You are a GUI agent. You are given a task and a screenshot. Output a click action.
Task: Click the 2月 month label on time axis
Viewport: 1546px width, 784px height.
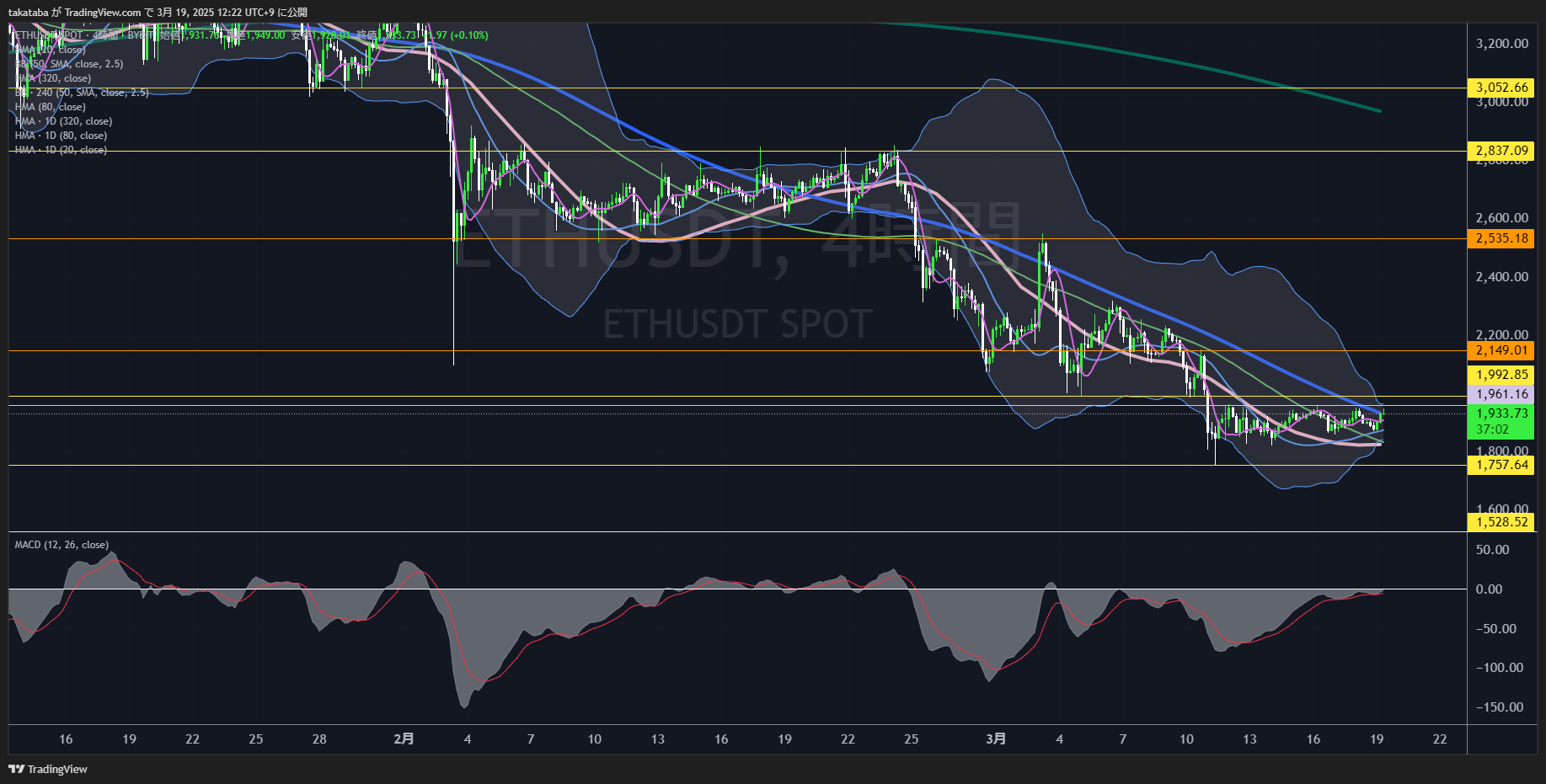(404, 739)
